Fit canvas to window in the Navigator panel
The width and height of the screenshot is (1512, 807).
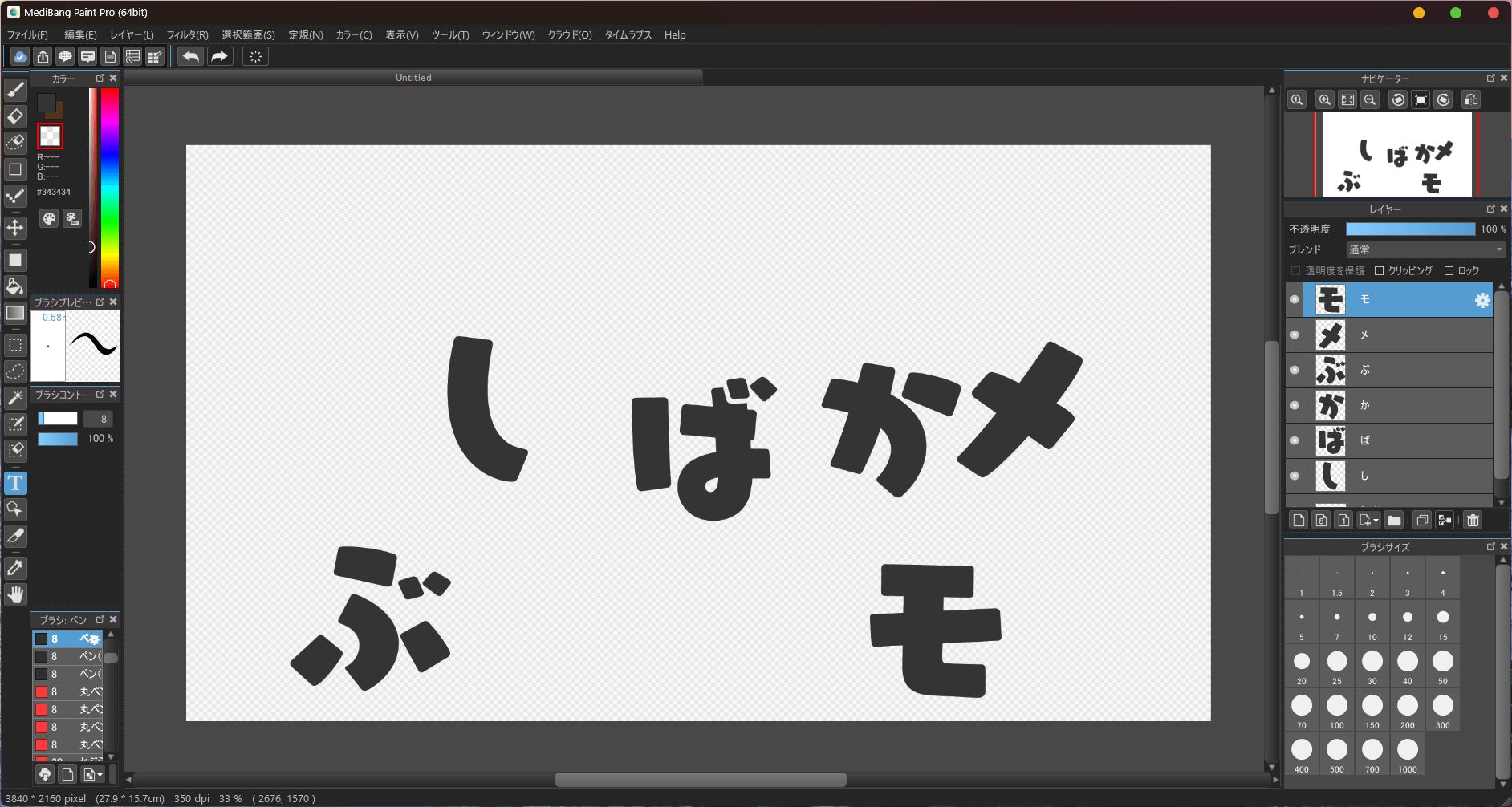coord(1347,99)
